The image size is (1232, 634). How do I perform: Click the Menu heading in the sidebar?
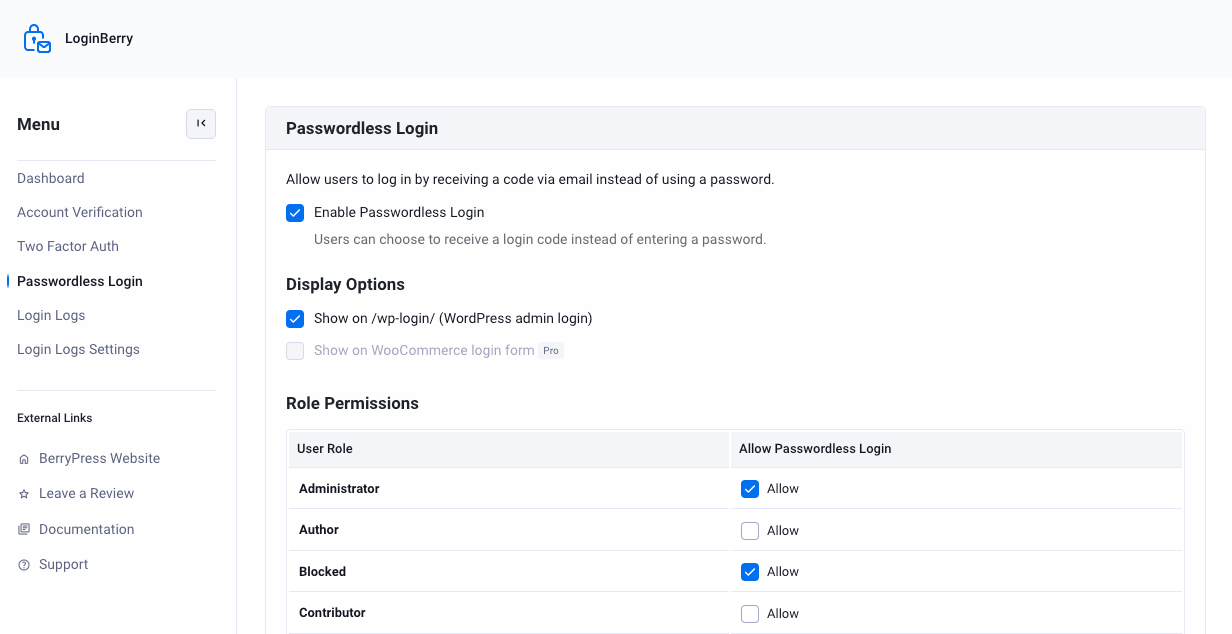click(39, 125)
